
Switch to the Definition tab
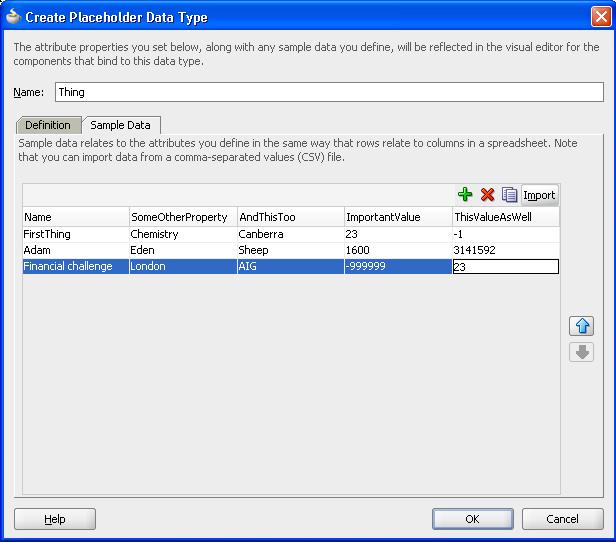[x=48, y=125]
